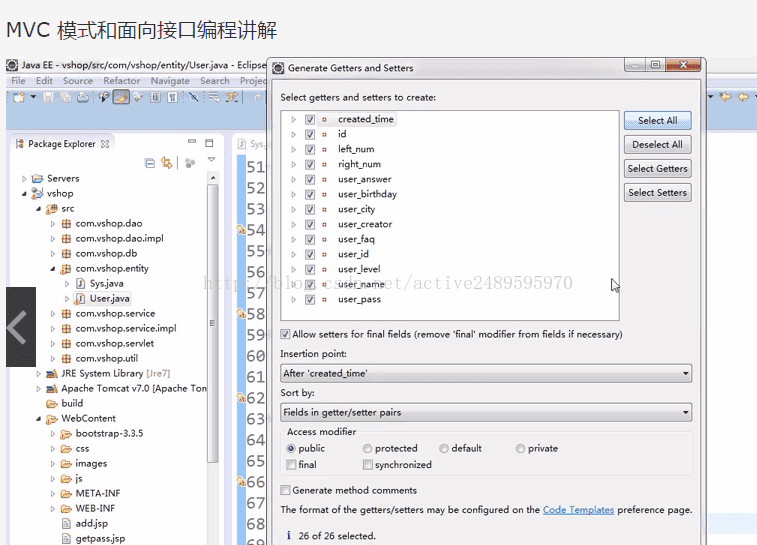Toggle Mark Occurrences highlighter icon
Image resolution: width=757 pixels, height=545 pixels.
tap(121, 97)
